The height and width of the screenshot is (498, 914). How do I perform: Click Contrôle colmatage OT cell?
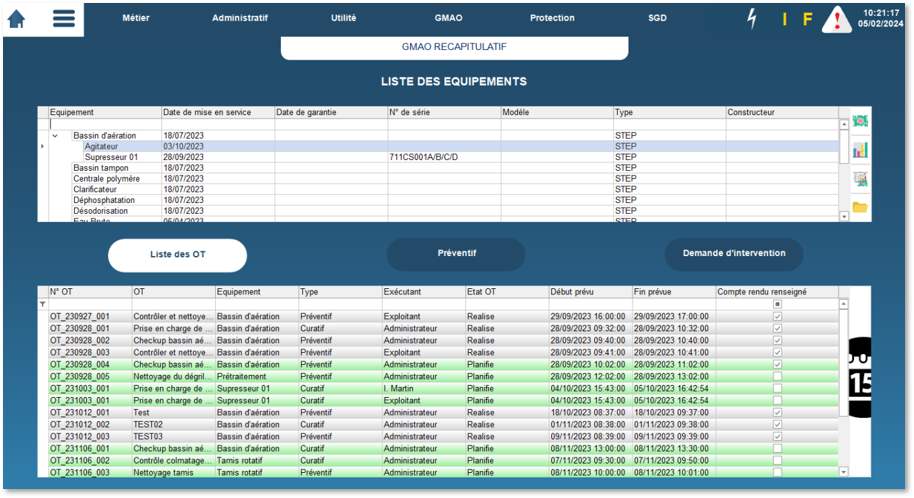173,461
